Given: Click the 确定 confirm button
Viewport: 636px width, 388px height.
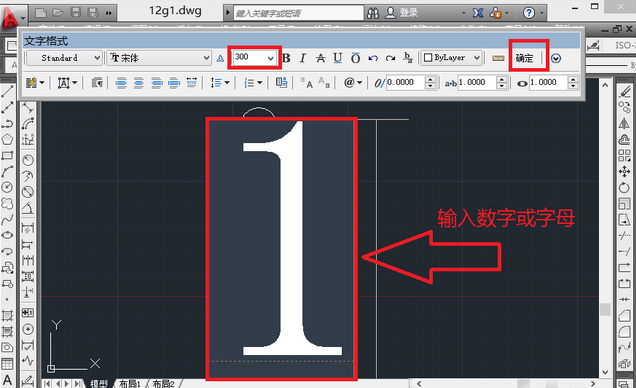Looking at the screenshot, I should point(524,58).
